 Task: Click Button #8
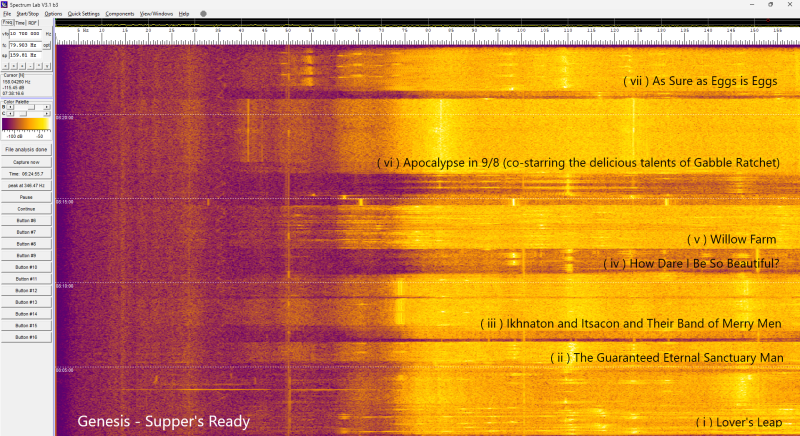[x=26, y=244]
